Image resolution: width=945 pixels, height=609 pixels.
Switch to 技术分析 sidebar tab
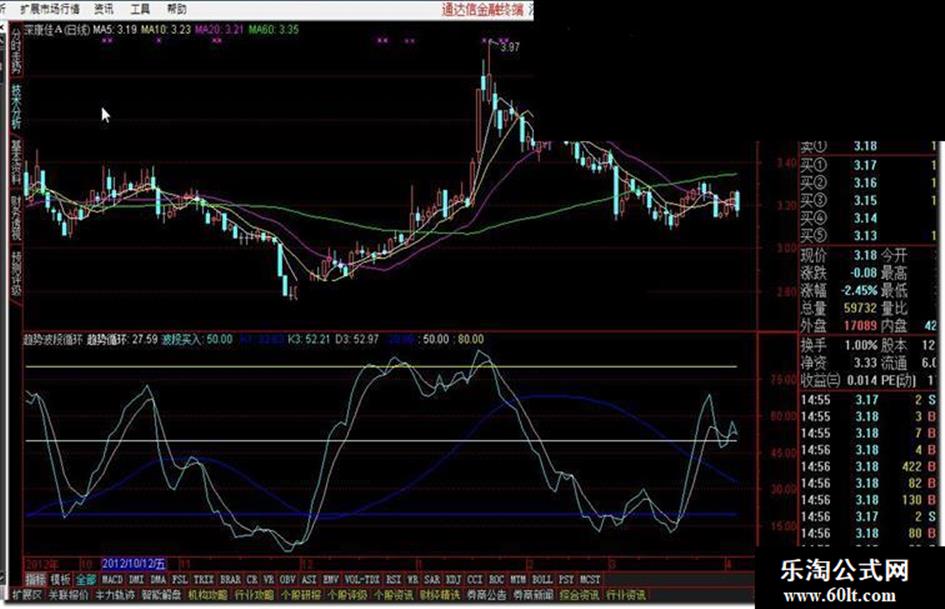tap(16, 107)
